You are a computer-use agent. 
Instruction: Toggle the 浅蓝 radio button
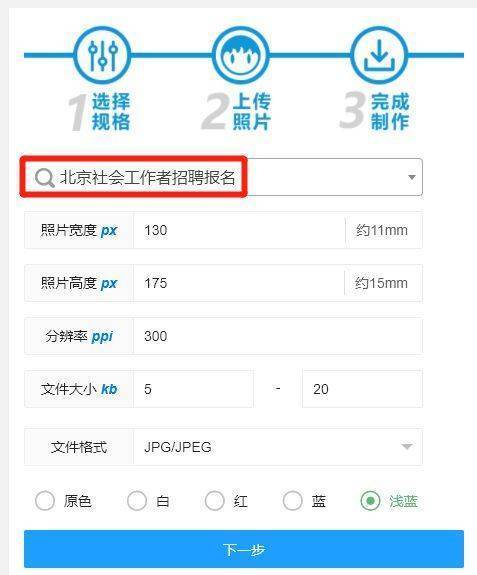(x=370, y=501)
